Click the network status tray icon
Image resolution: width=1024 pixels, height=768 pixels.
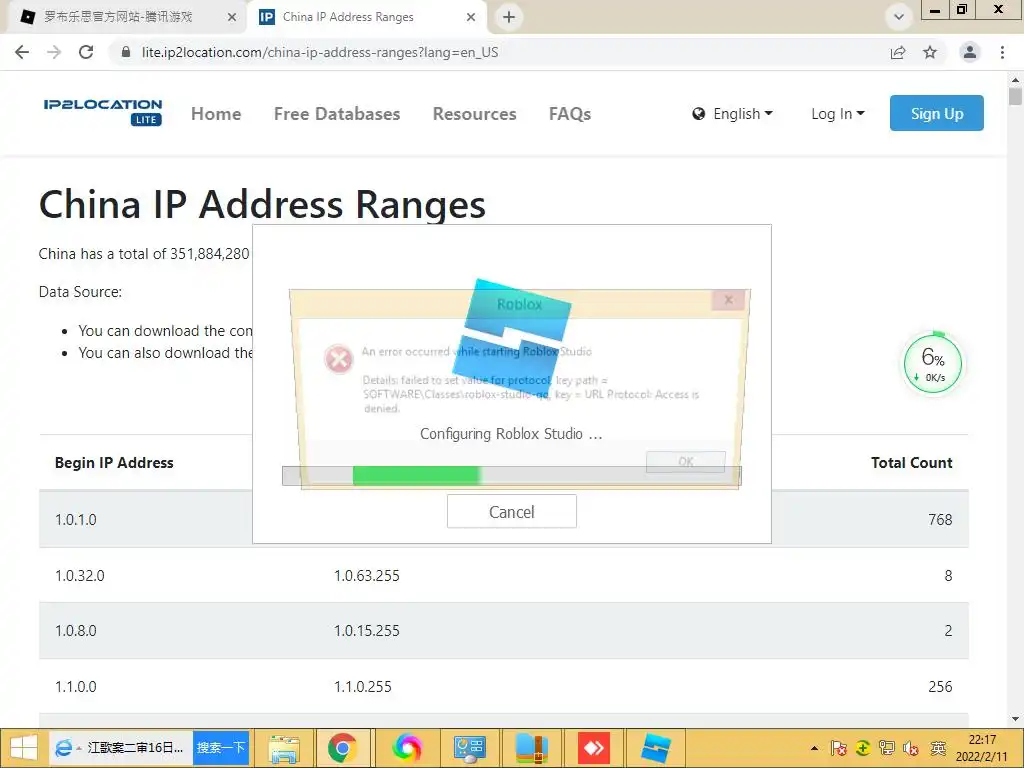point(887,748)
